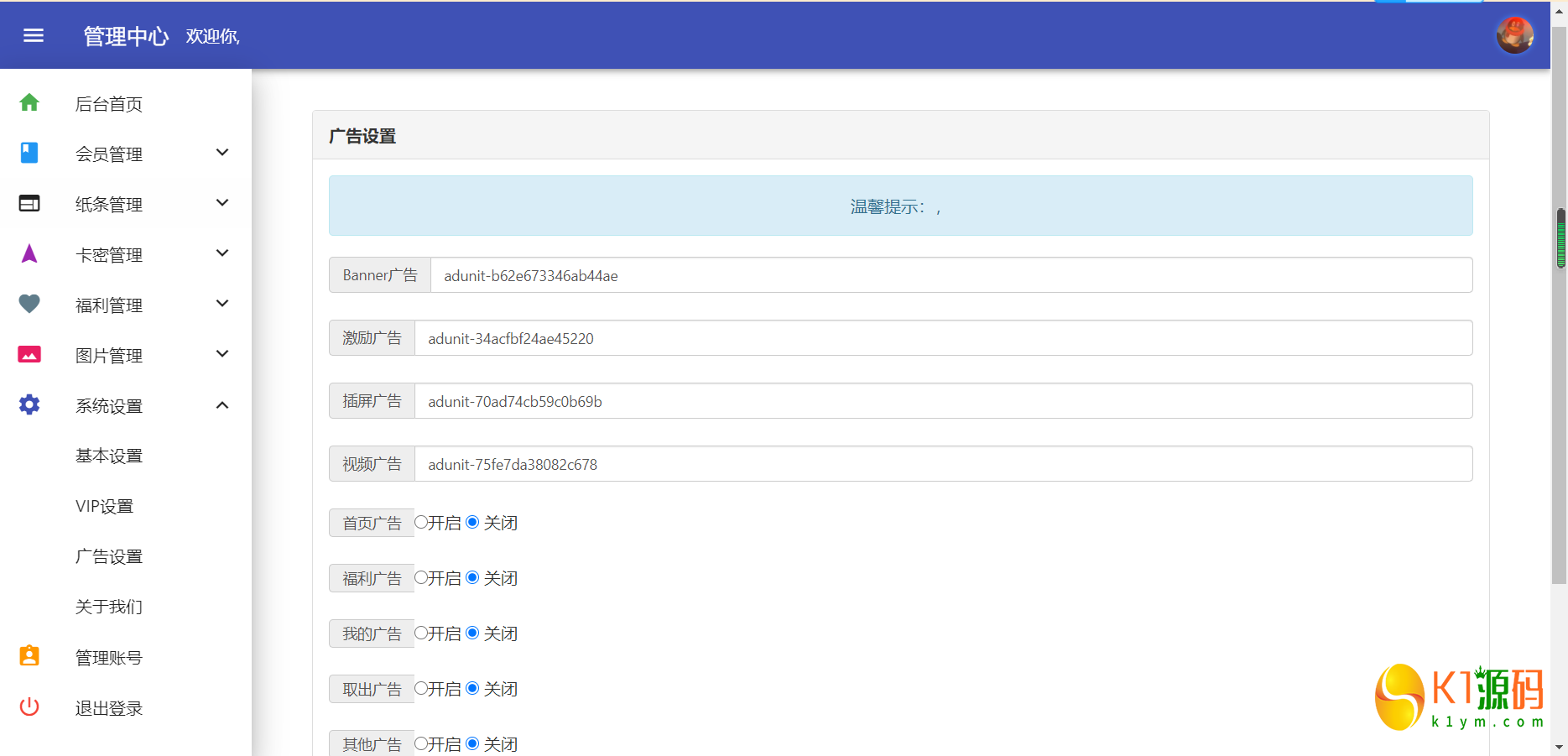
Task: Go to the VIP设置 page
Action: tap(105, 506)
